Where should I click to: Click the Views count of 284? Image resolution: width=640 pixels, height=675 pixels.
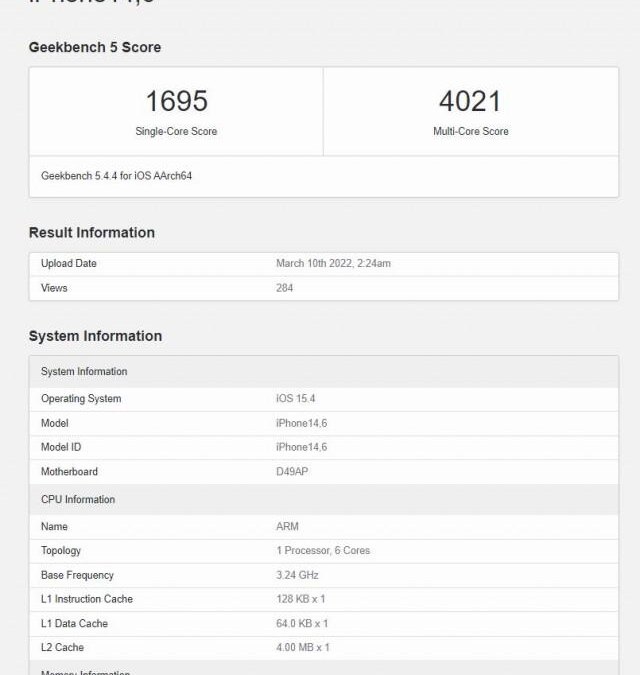[284, 288]
